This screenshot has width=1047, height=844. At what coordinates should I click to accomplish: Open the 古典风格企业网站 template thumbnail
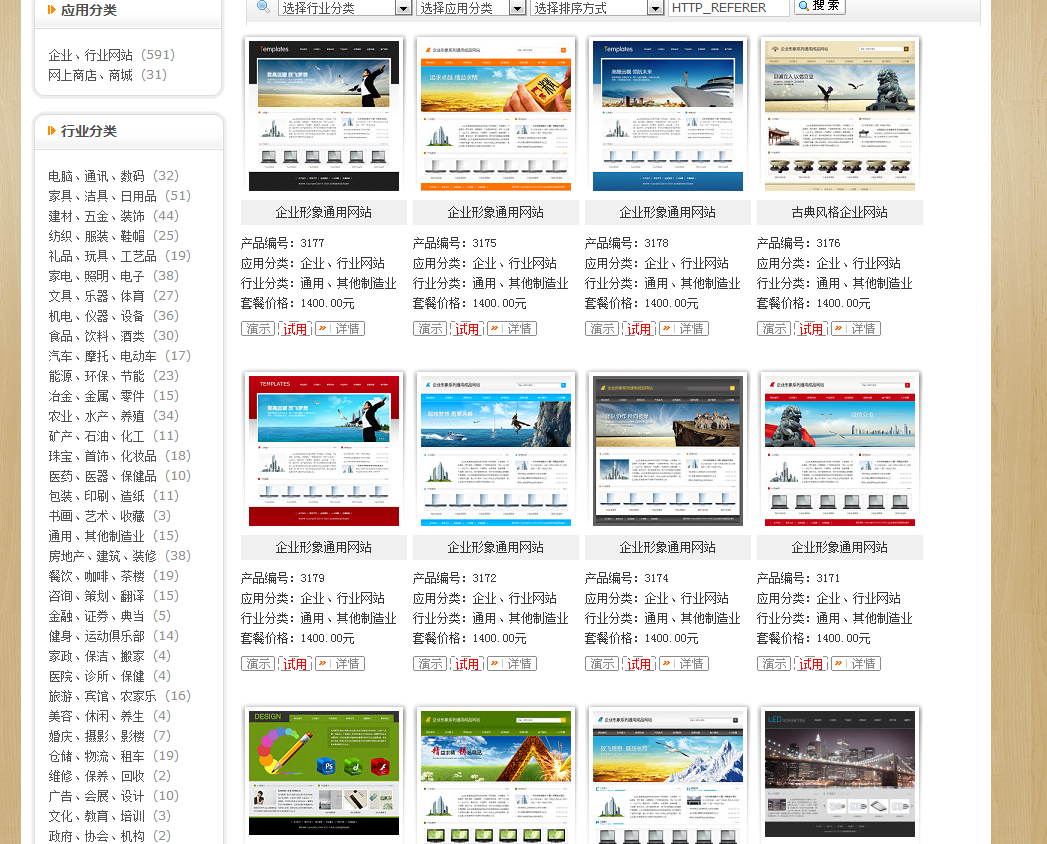[x=839, y=115]
